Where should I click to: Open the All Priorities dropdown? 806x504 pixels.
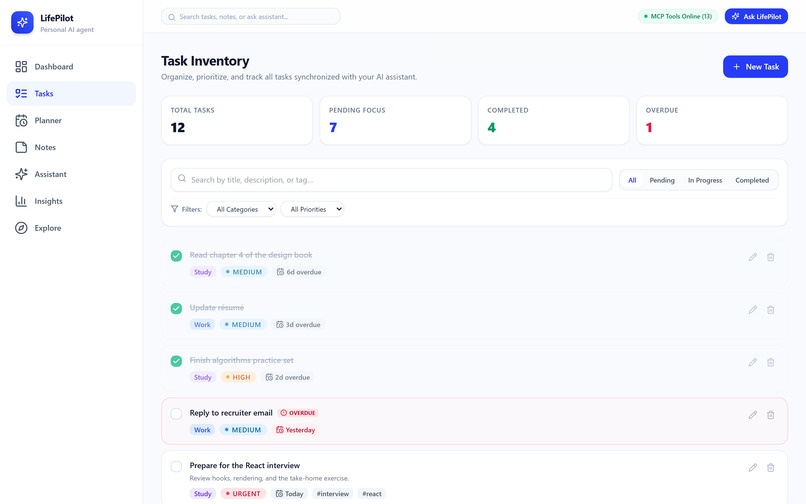tap(312, 209)
